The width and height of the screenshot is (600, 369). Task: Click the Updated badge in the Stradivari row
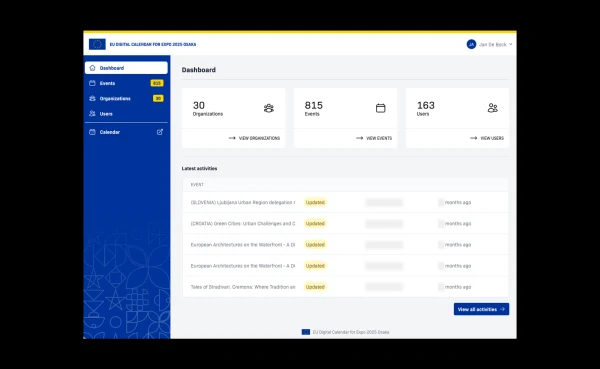coord(315,287)
